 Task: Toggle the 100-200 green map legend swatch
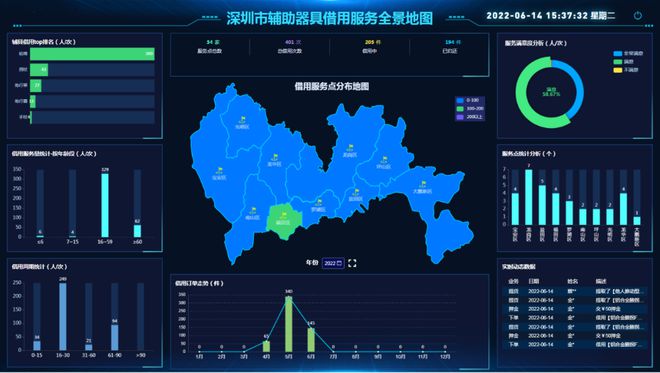[x=460, y=109]
